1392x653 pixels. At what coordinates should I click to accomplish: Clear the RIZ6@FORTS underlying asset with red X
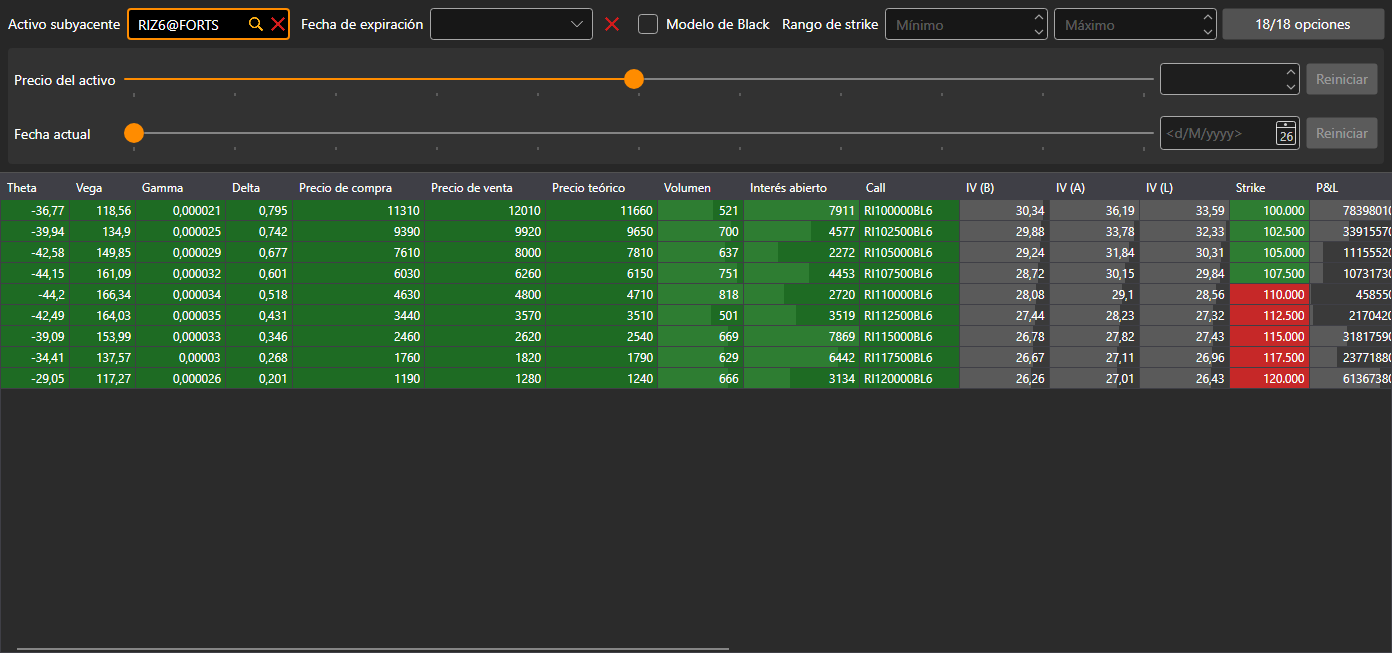tap(278, 24)
